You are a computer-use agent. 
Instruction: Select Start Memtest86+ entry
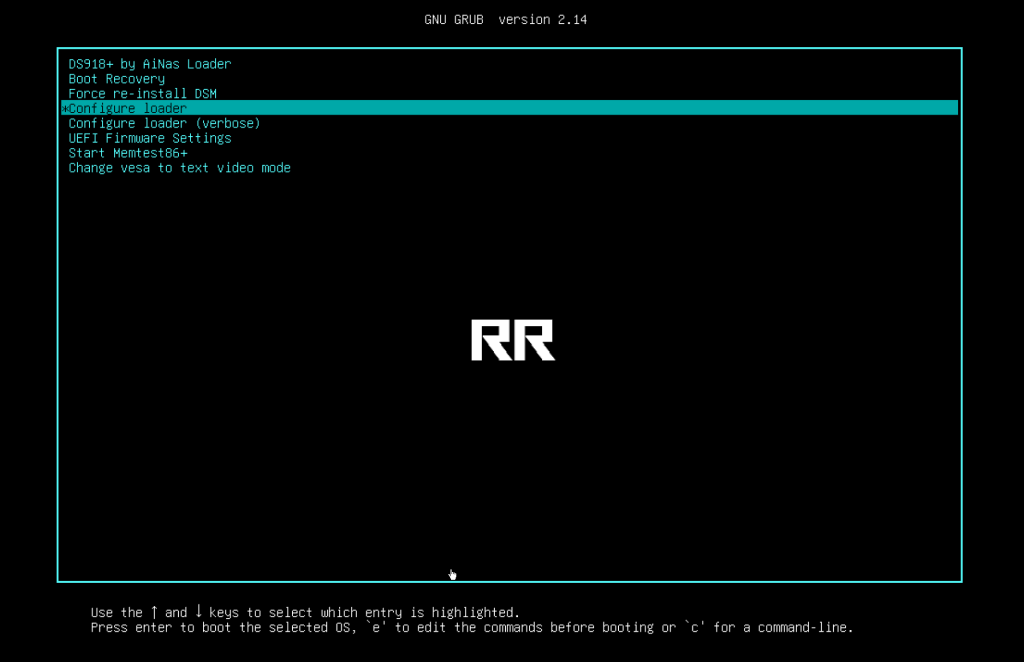(128, 153)
